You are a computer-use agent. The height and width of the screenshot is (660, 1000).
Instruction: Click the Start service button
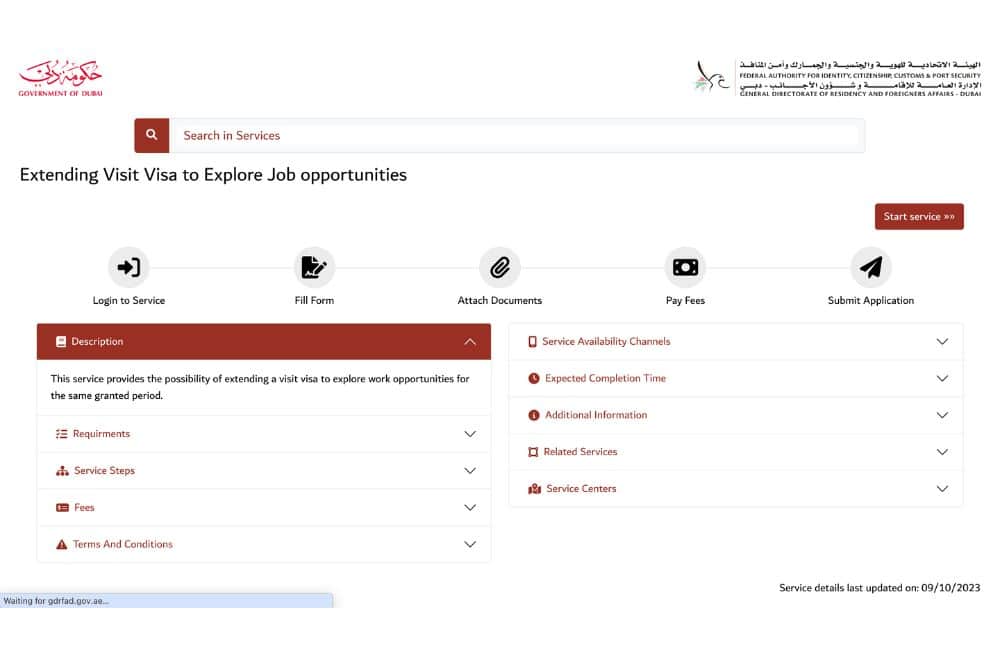click(919, 216)
